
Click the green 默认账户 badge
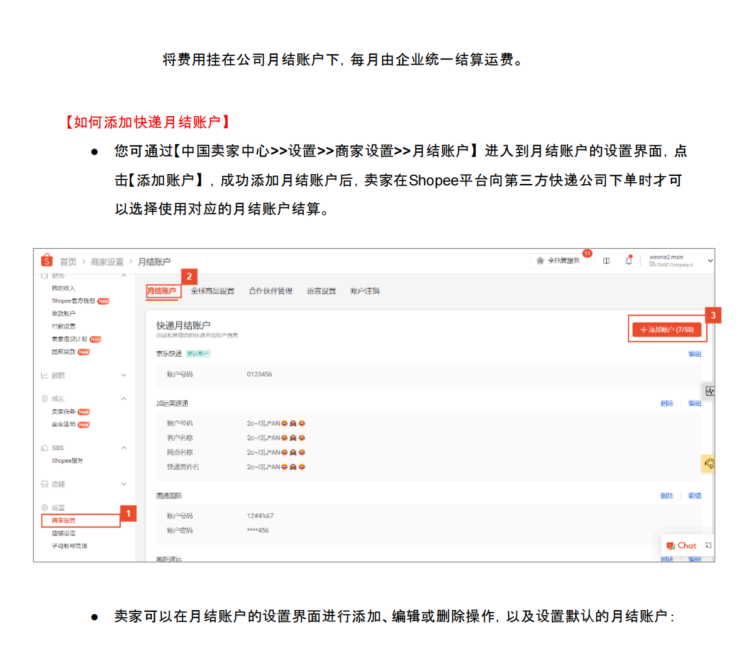point(198,353)
